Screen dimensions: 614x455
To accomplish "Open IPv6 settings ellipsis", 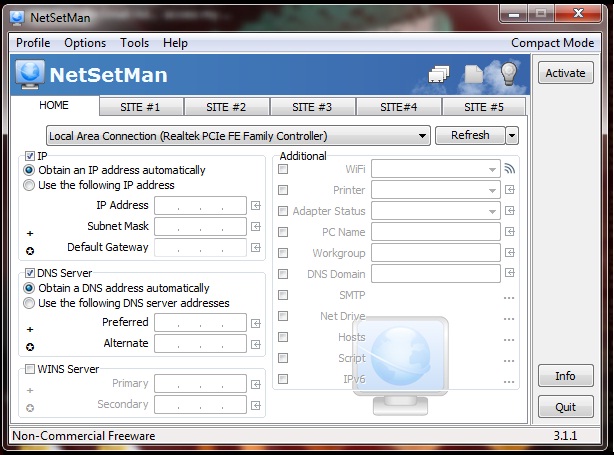I will (509, 382).
